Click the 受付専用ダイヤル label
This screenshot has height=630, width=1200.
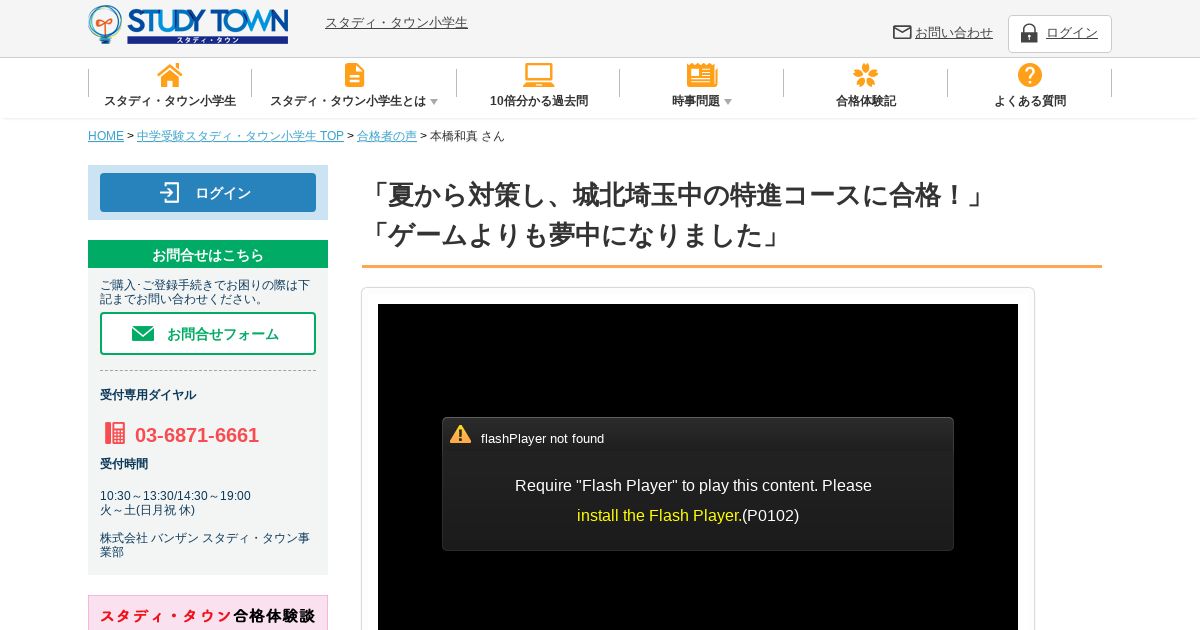(x=148, y=395)
